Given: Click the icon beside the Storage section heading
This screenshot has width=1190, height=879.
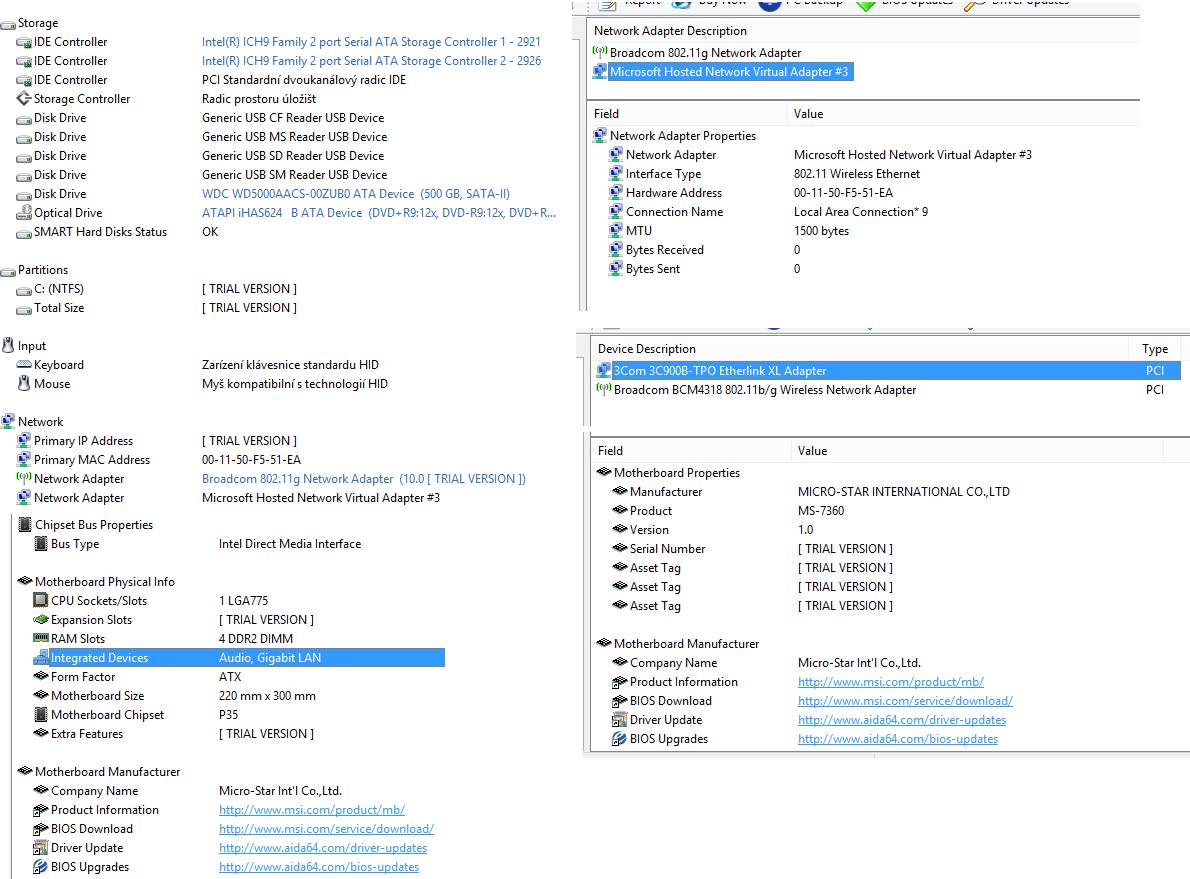Looking at the screenshot, I should 8,24.
